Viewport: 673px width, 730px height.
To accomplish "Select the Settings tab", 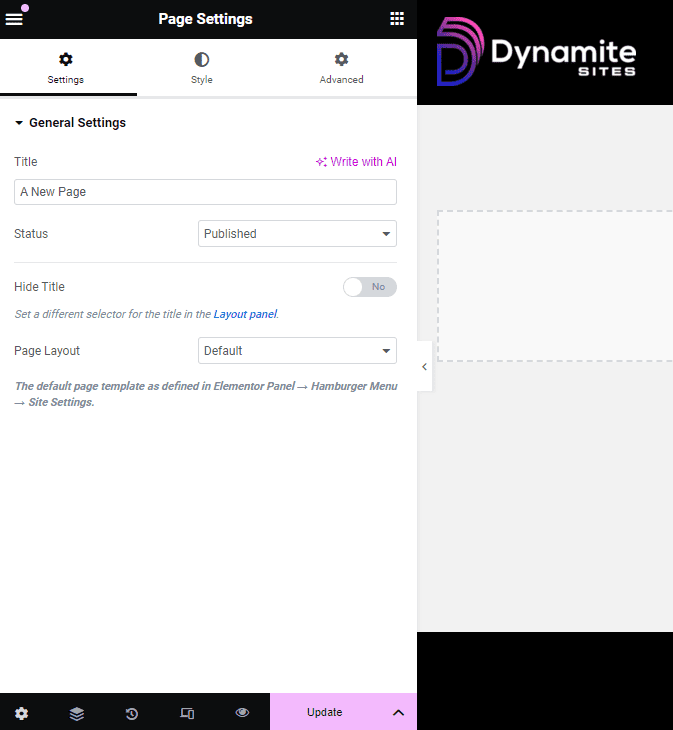I will point(66,68).
